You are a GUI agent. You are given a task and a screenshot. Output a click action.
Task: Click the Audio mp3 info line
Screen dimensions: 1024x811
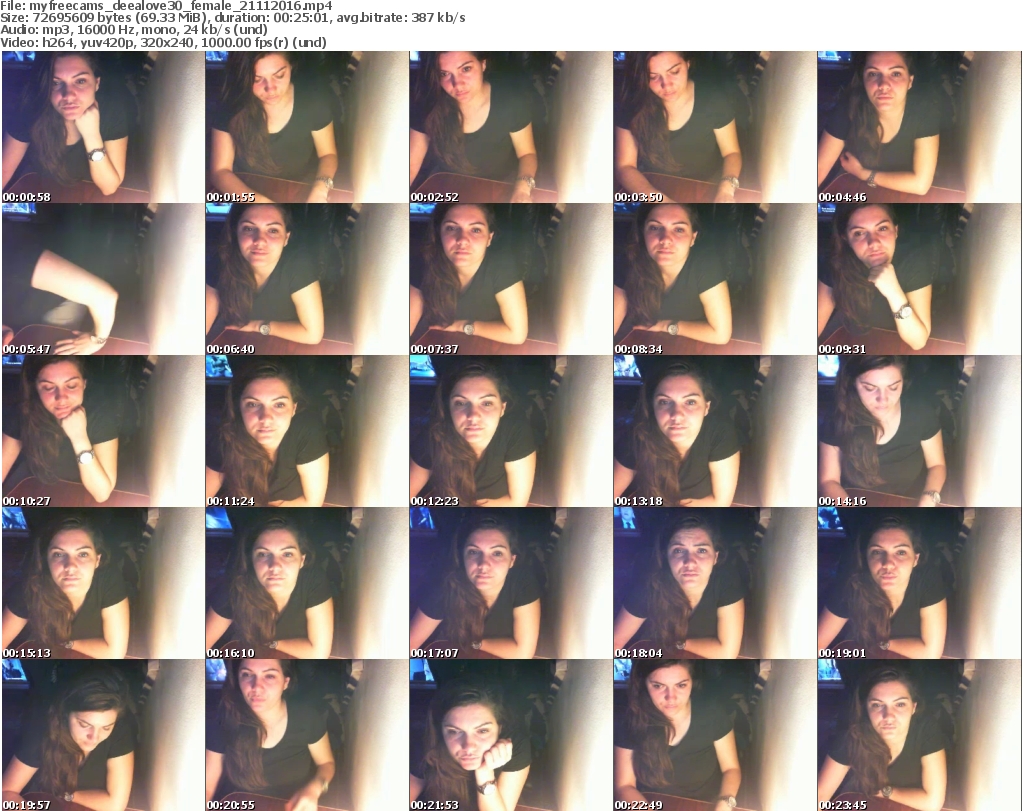point(134,30)
